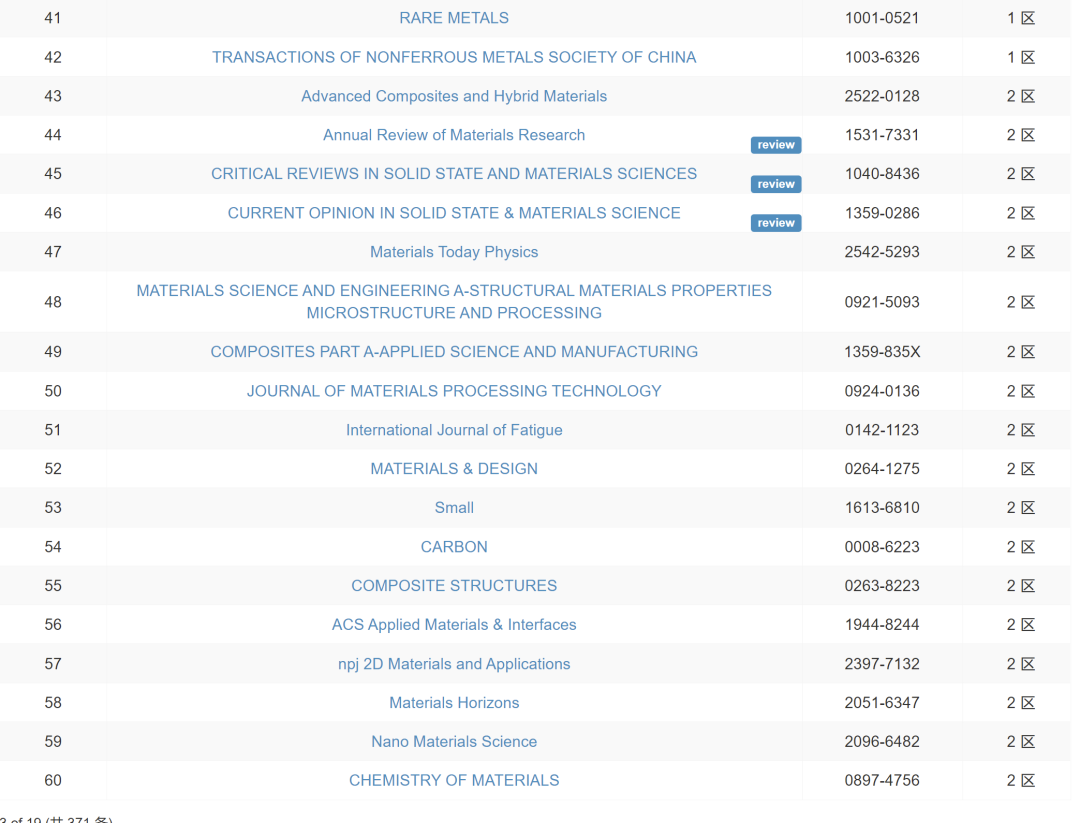Click Advanced Composites and Hybrid Materials link
1080x823 pixels.
(x=454, y=96)
